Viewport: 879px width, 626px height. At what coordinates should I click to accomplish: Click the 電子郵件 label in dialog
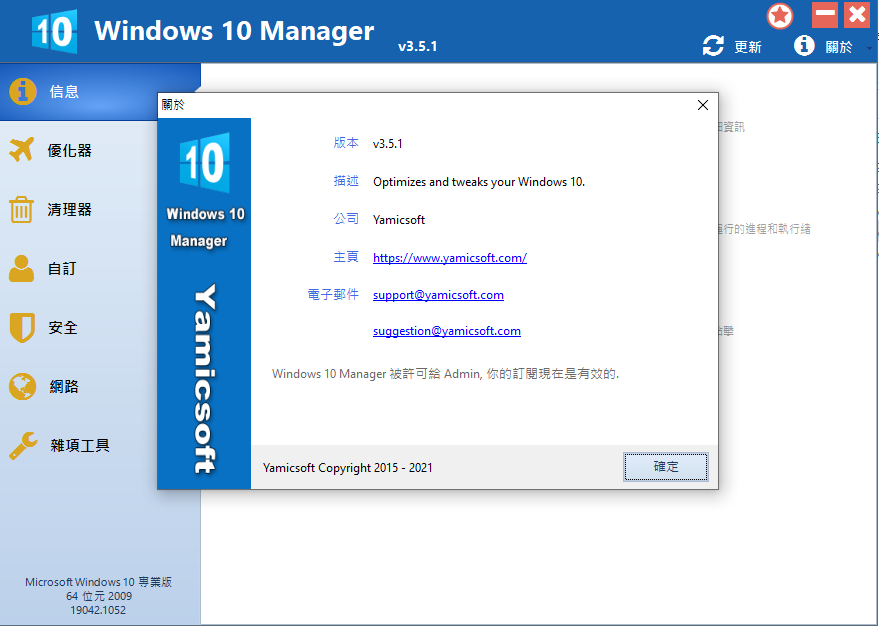[333, 294]
